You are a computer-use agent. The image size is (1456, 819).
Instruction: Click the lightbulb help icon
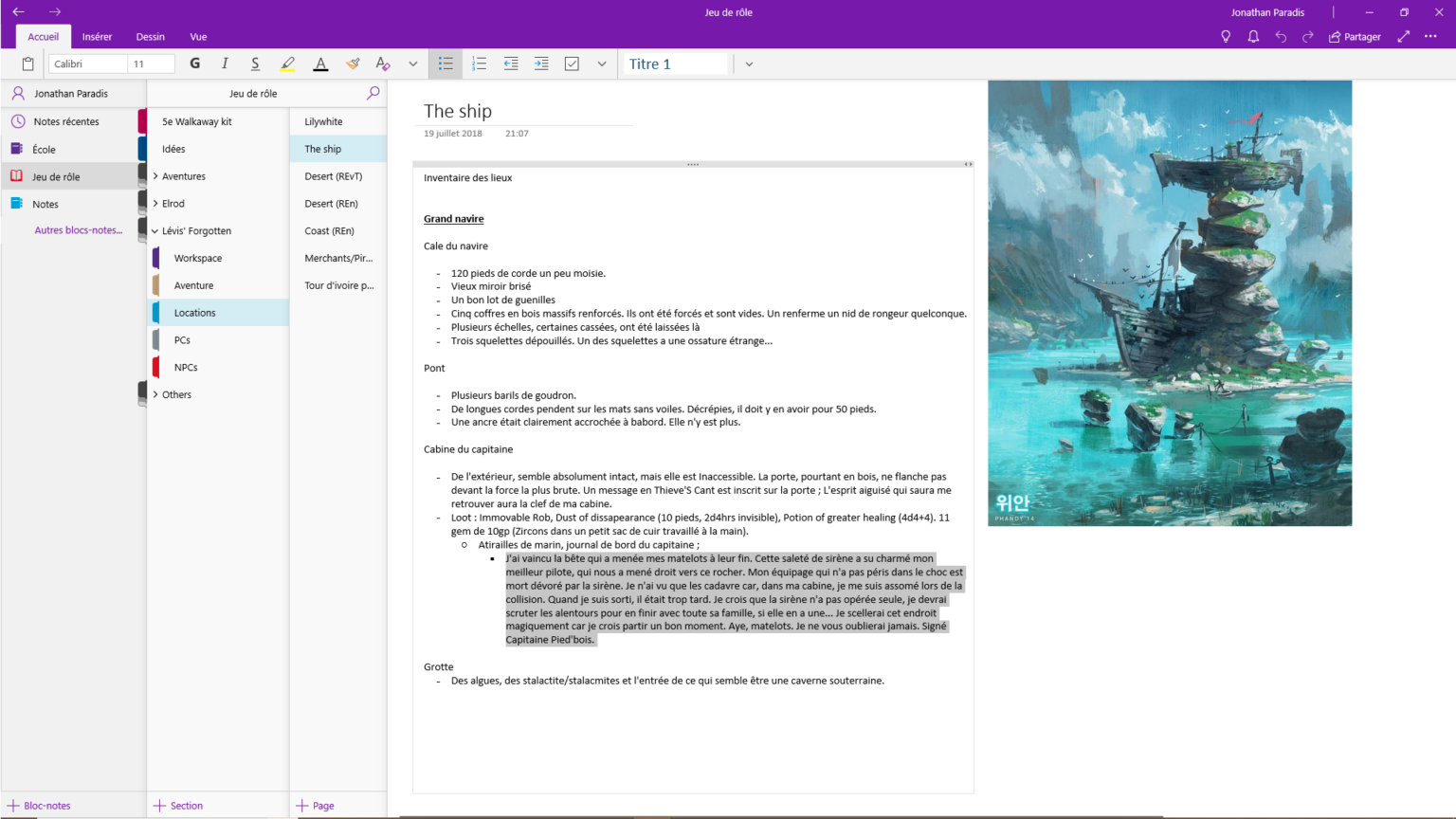tap(1226, 37)
